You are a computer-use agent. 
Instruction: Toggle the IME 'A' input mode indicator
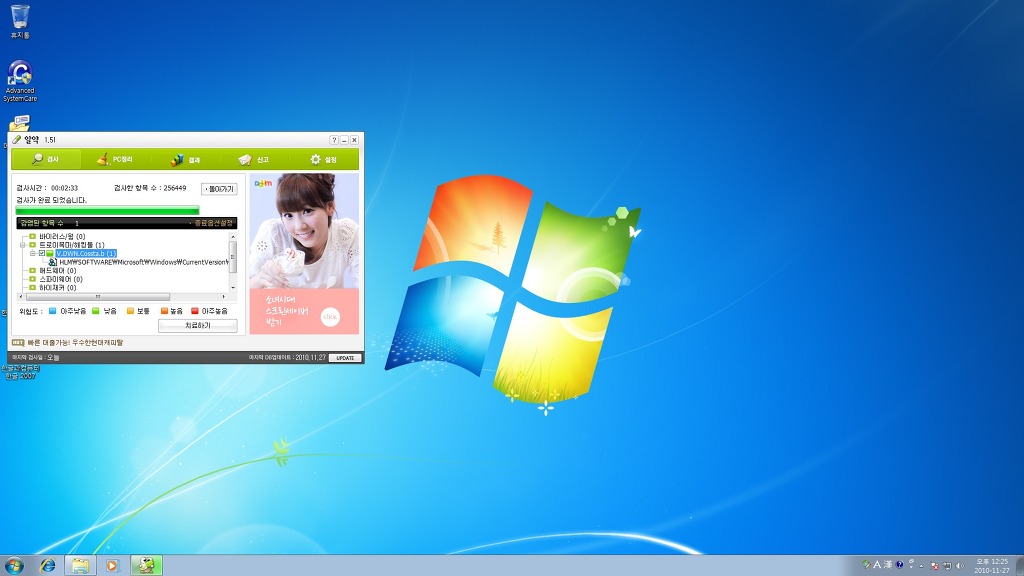click(877, 564)
